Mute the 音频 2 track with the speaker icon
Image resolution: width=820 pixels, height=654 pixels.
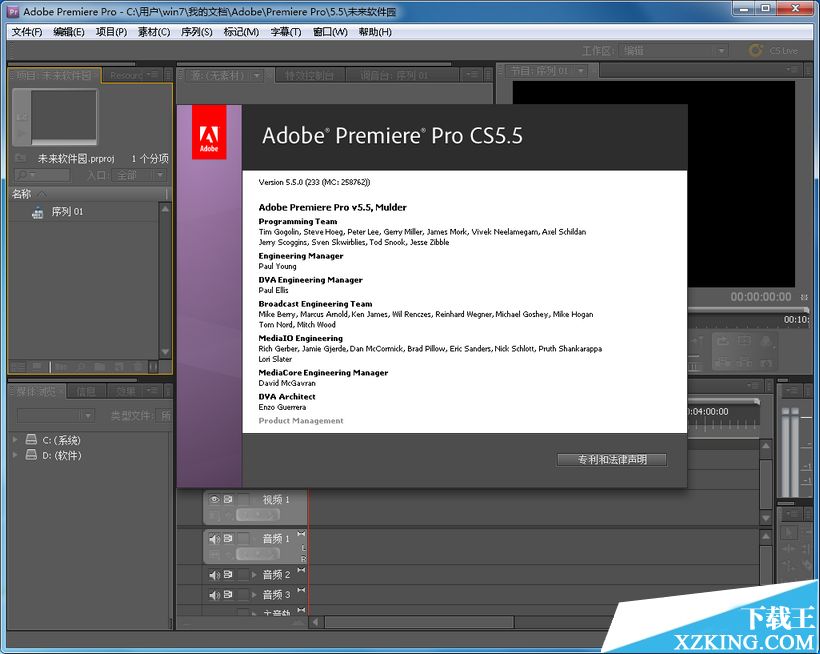click(x=214, y=575)
